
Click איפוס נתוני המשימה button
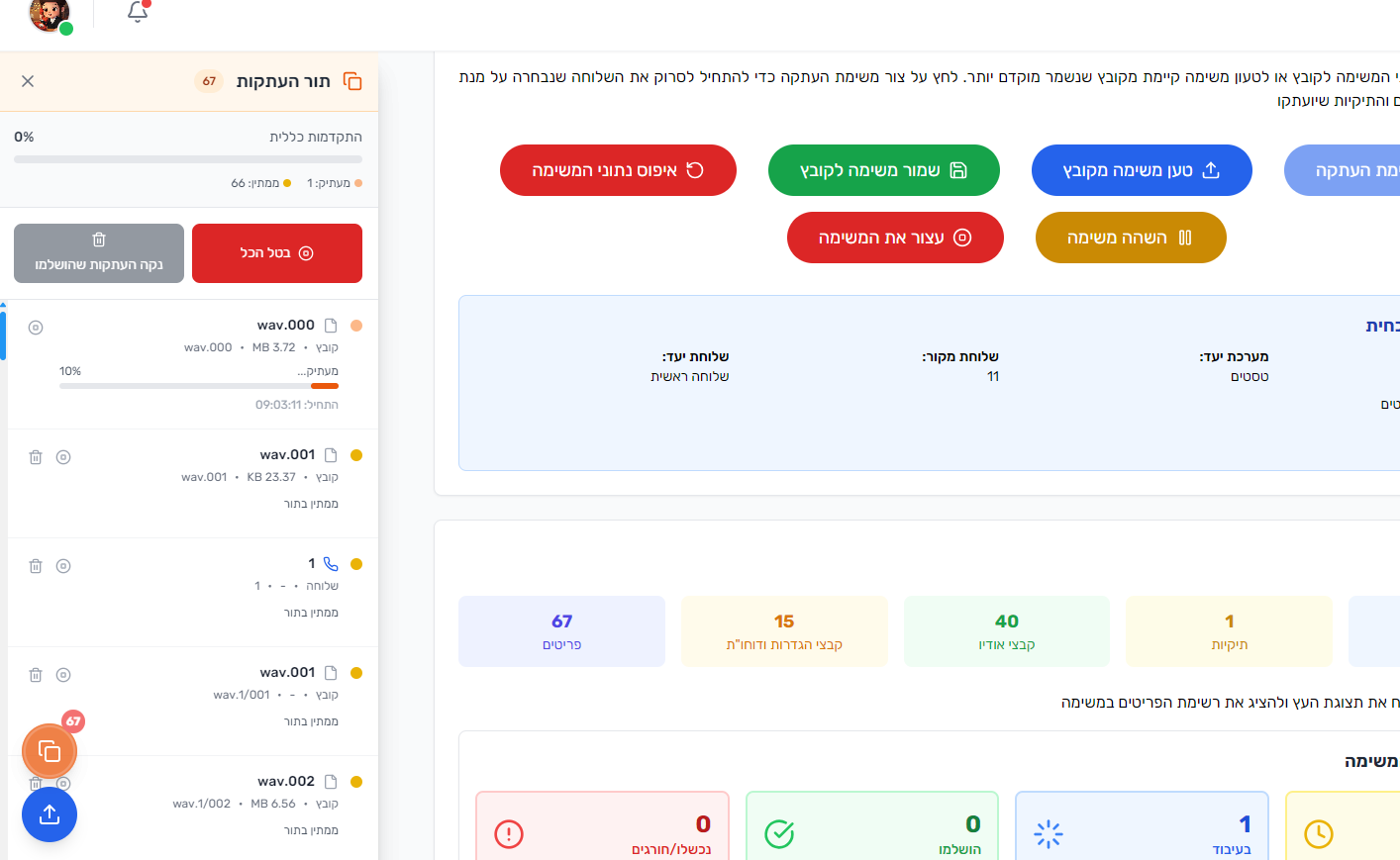point(618,170)
